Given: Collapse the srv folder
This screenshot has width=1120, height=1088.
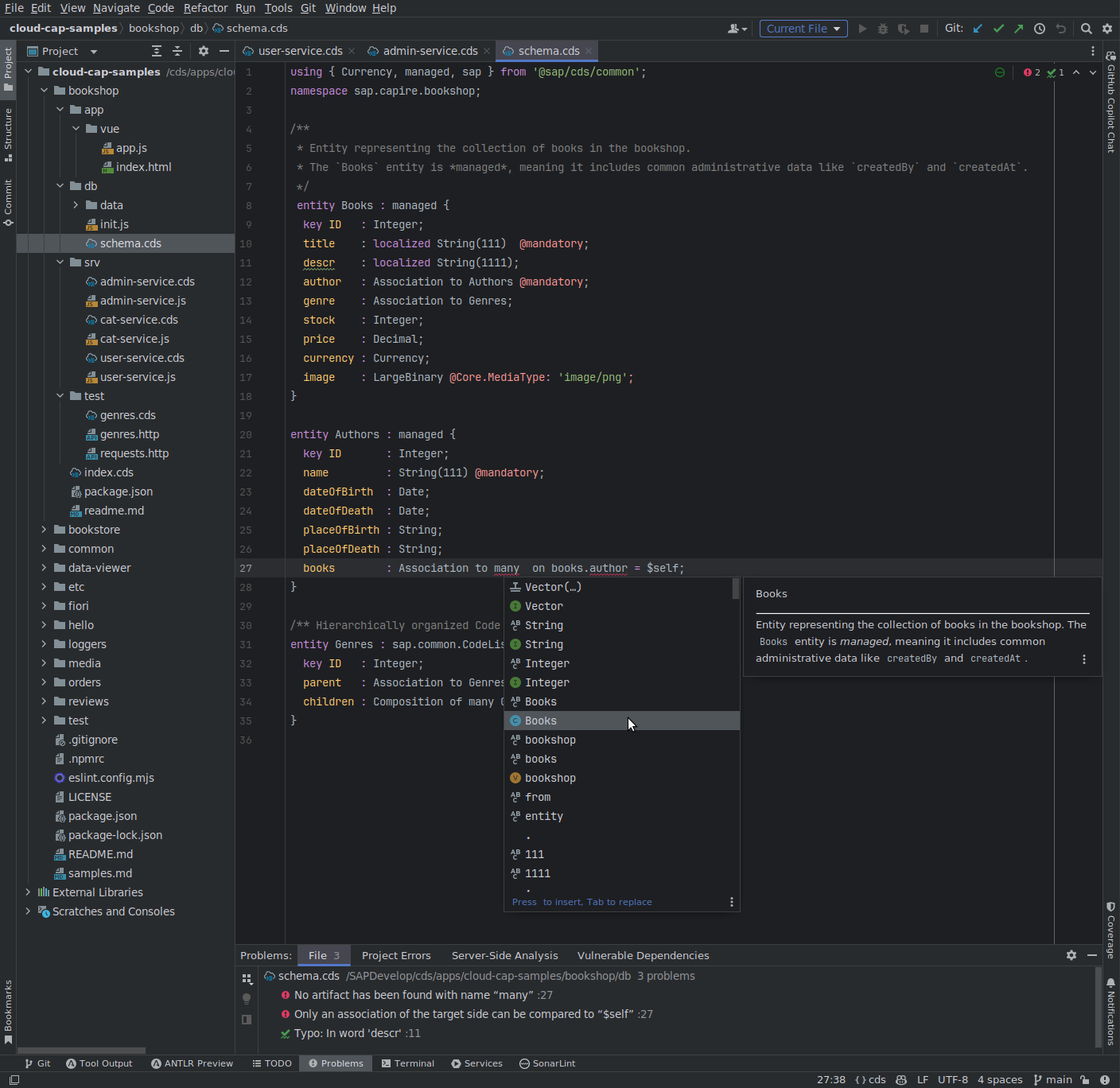Looking at the screenshot, I should (x=60, y=262).
